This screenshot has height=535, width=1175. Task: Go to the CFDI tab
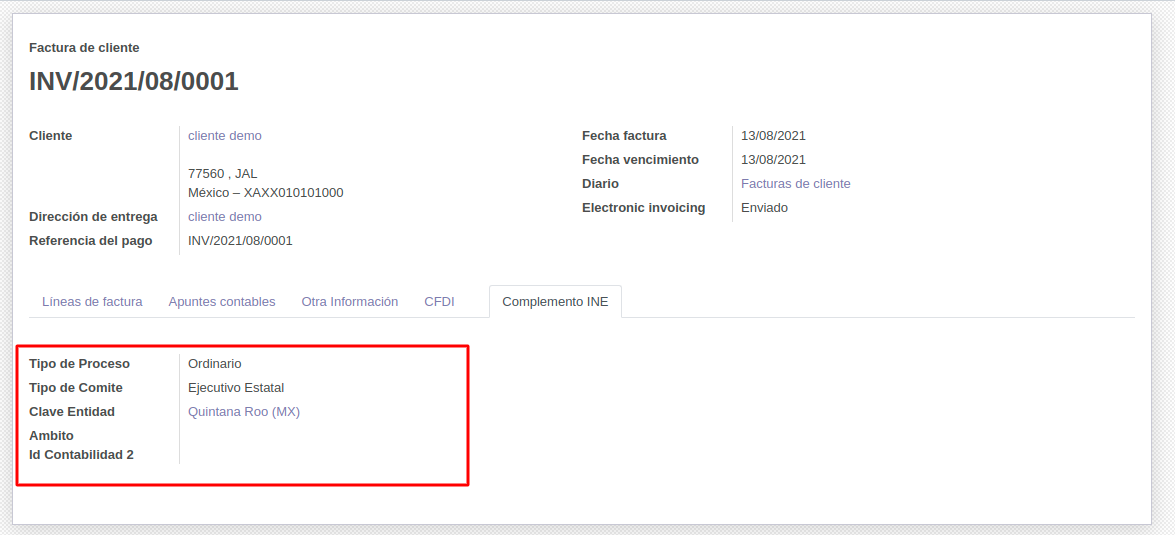pos(439,301)
